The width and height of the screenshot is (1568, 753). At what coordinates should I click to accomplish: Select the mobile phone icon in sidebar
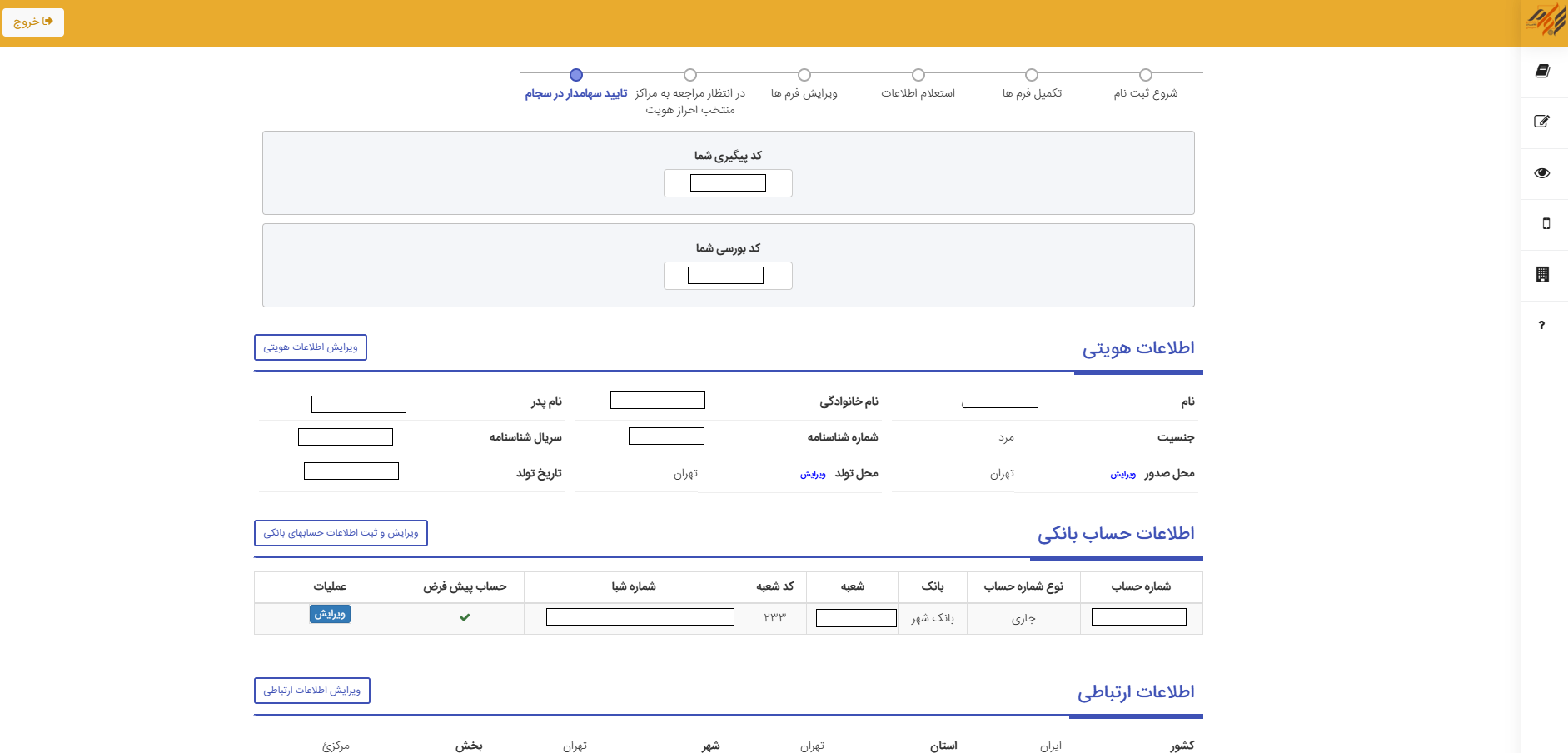[x=1546, y=223]
